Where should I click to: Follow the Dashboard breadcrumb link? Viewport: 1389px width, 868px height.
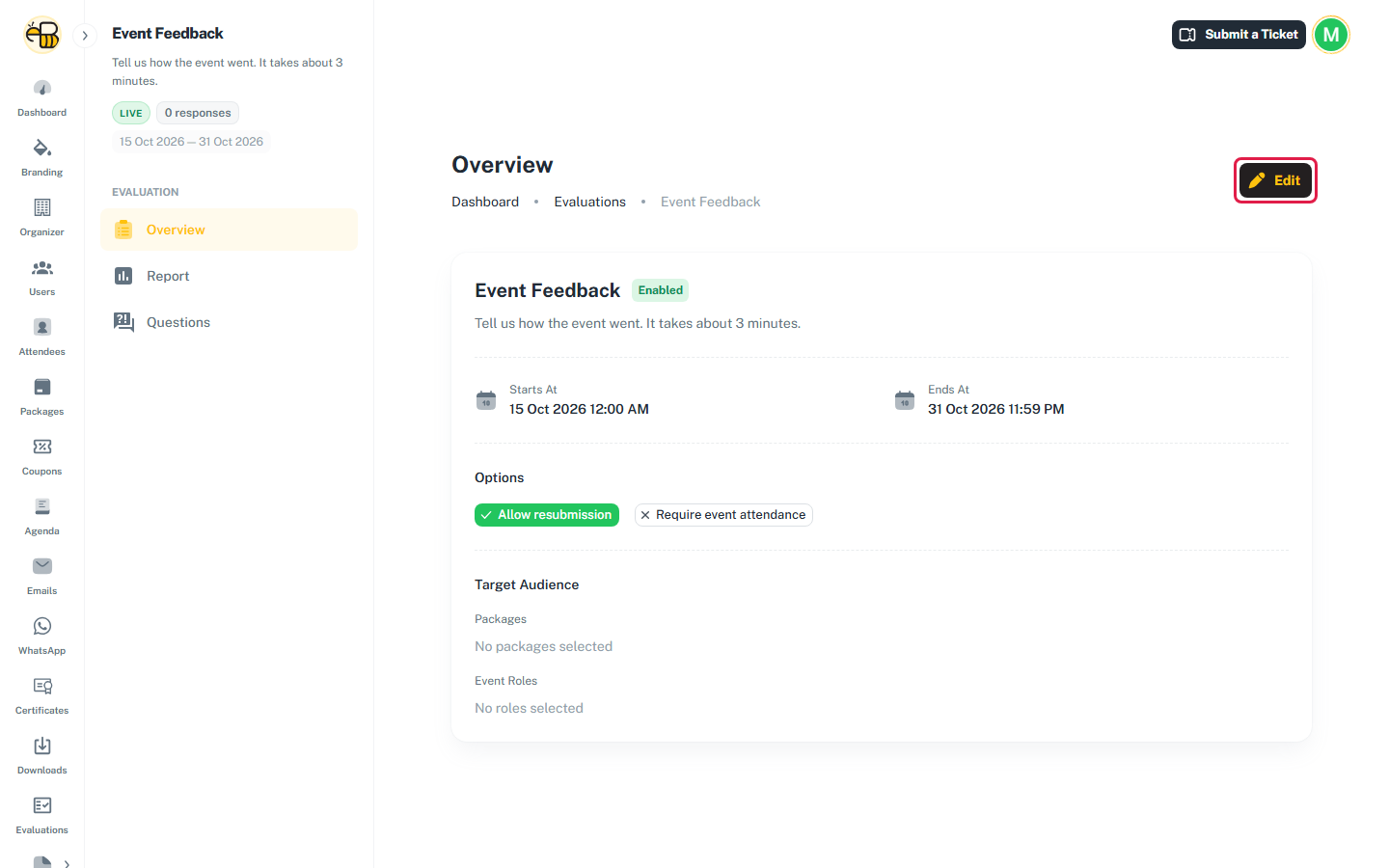pos(485,202)
